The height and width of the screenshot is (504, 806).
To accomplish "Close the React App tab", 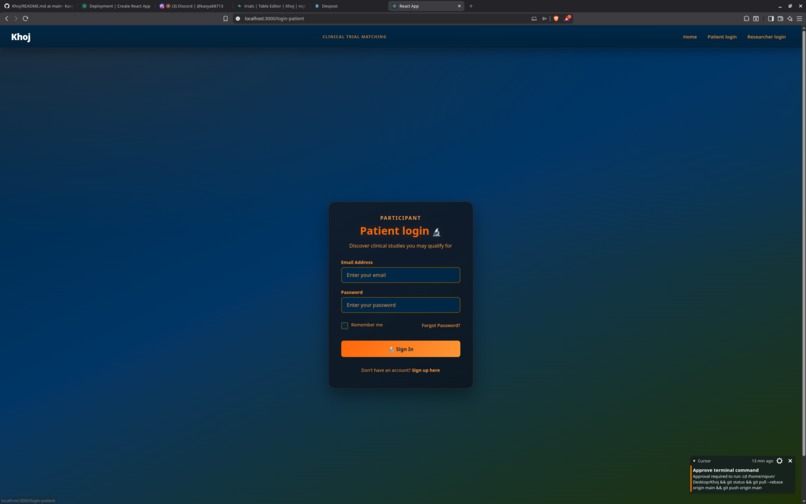I will click(x=460, y=6).
